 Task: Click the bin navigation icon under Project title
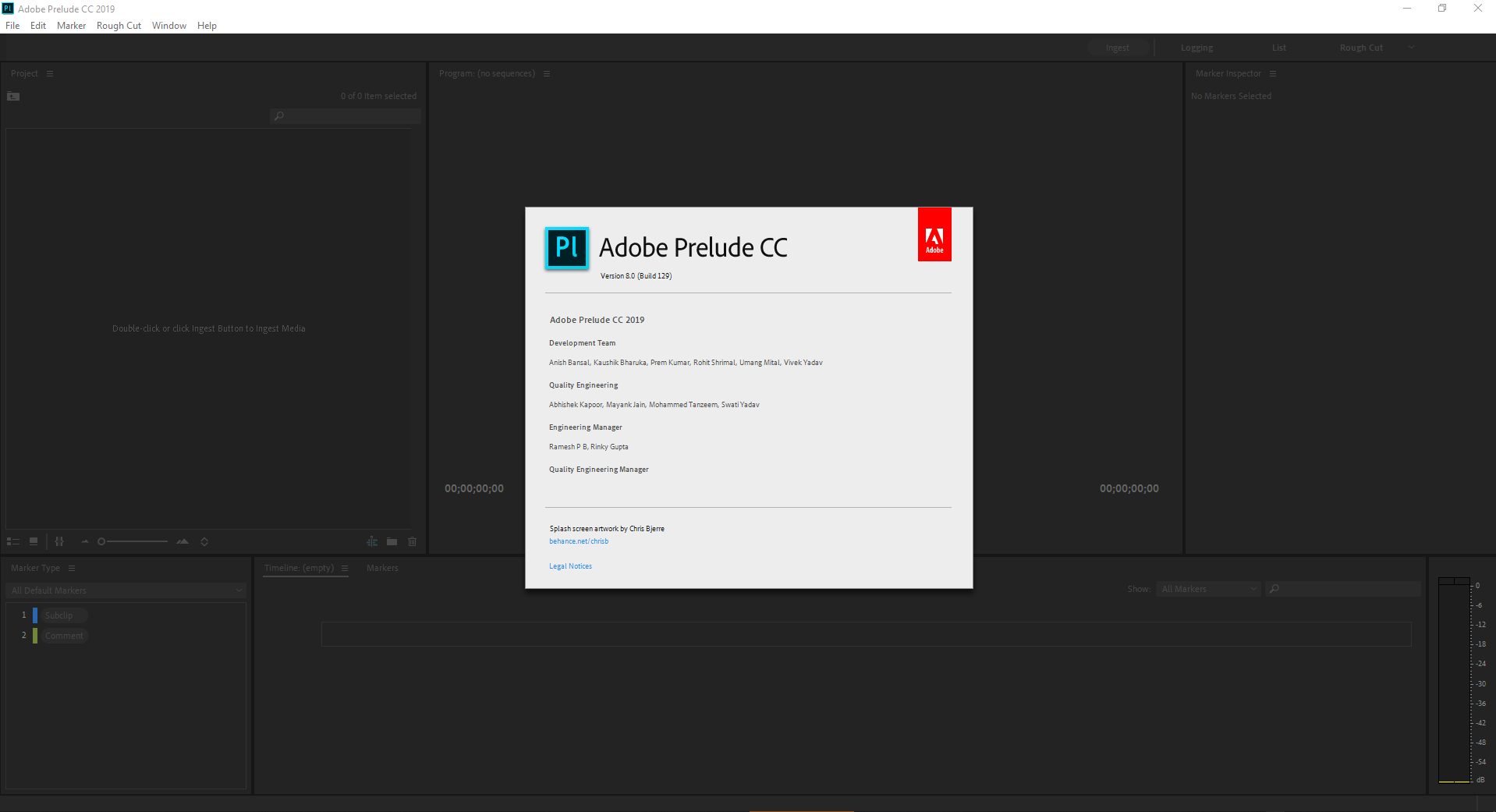(13, 96)
